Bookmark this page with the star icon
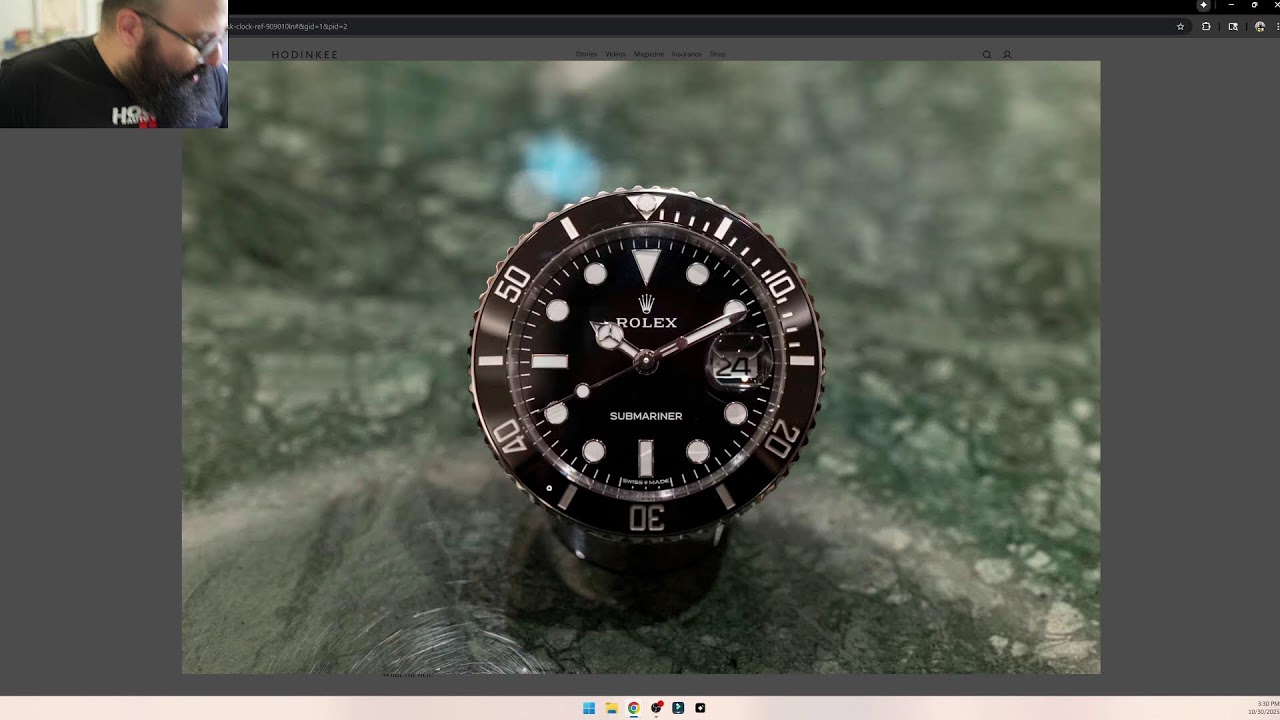 click(1180, 27)
